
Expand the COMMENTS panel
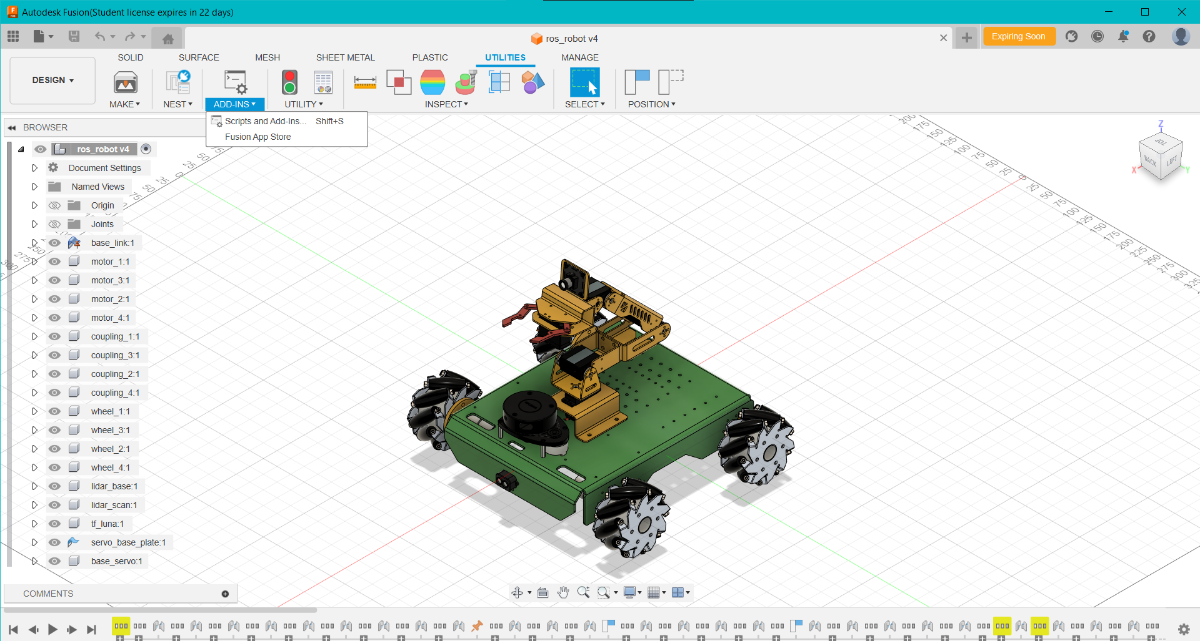pos(225,594)
